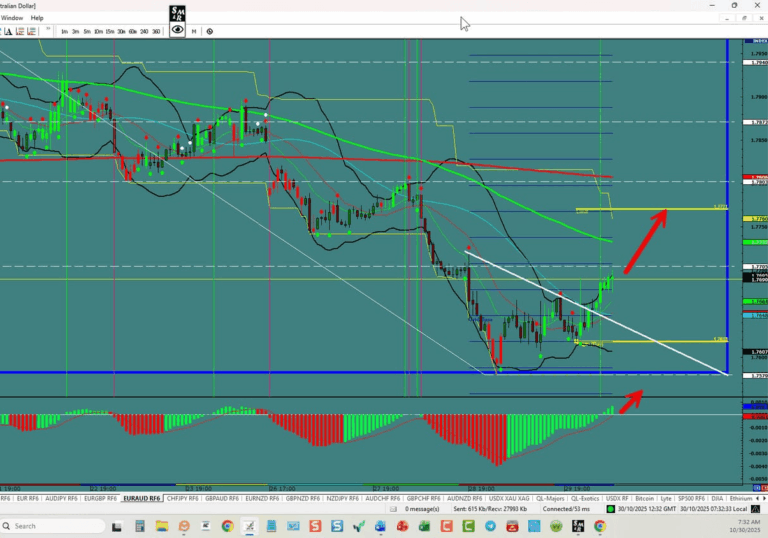This screenshot has height=538, width=768.
Task: Switch to the QL-Exotics tab
Action: tap(585, 498)
